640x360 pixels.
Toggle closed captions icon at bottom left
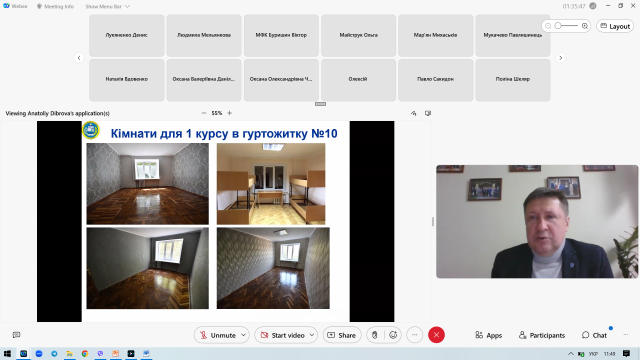click(16, 335)
